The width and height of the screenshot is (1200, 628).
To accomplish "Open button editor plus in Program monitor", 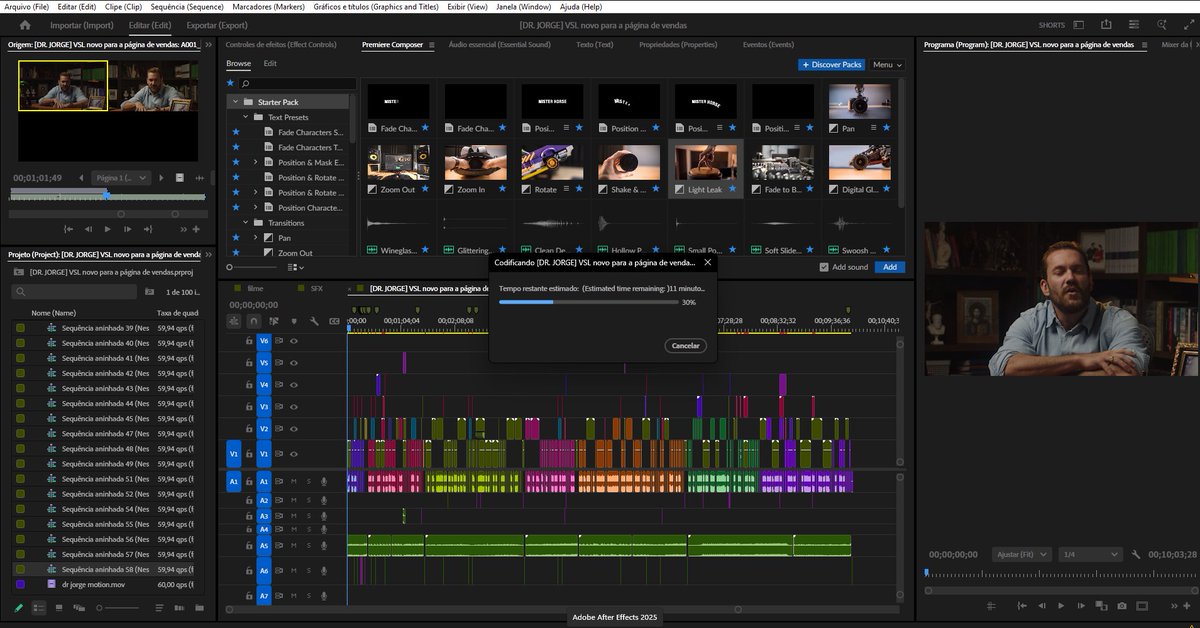I will click(1187, 606).
